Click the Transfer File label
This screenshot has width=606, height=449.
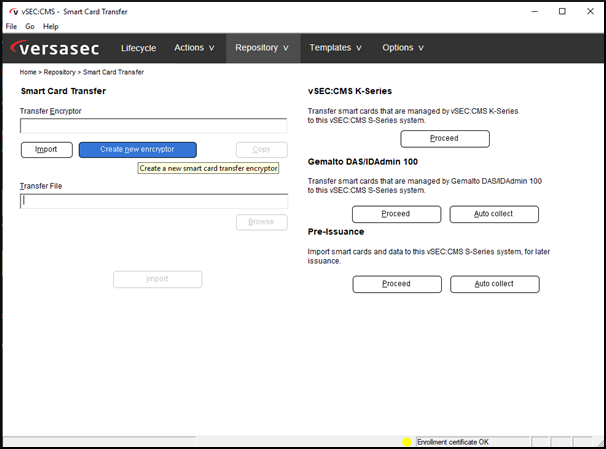(x=41, y=186)
